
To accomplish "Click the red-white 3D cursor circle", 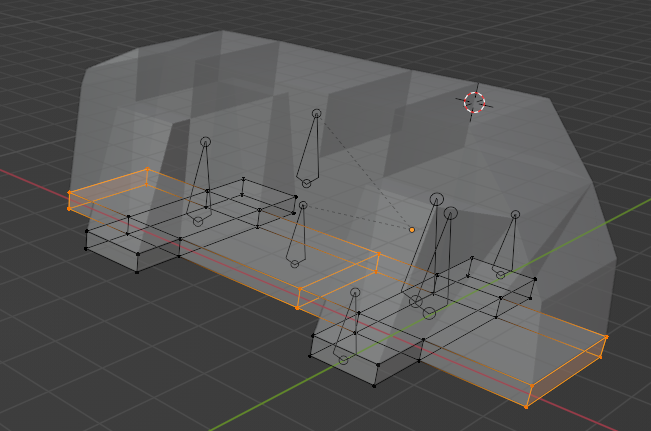I will [474, 102].
